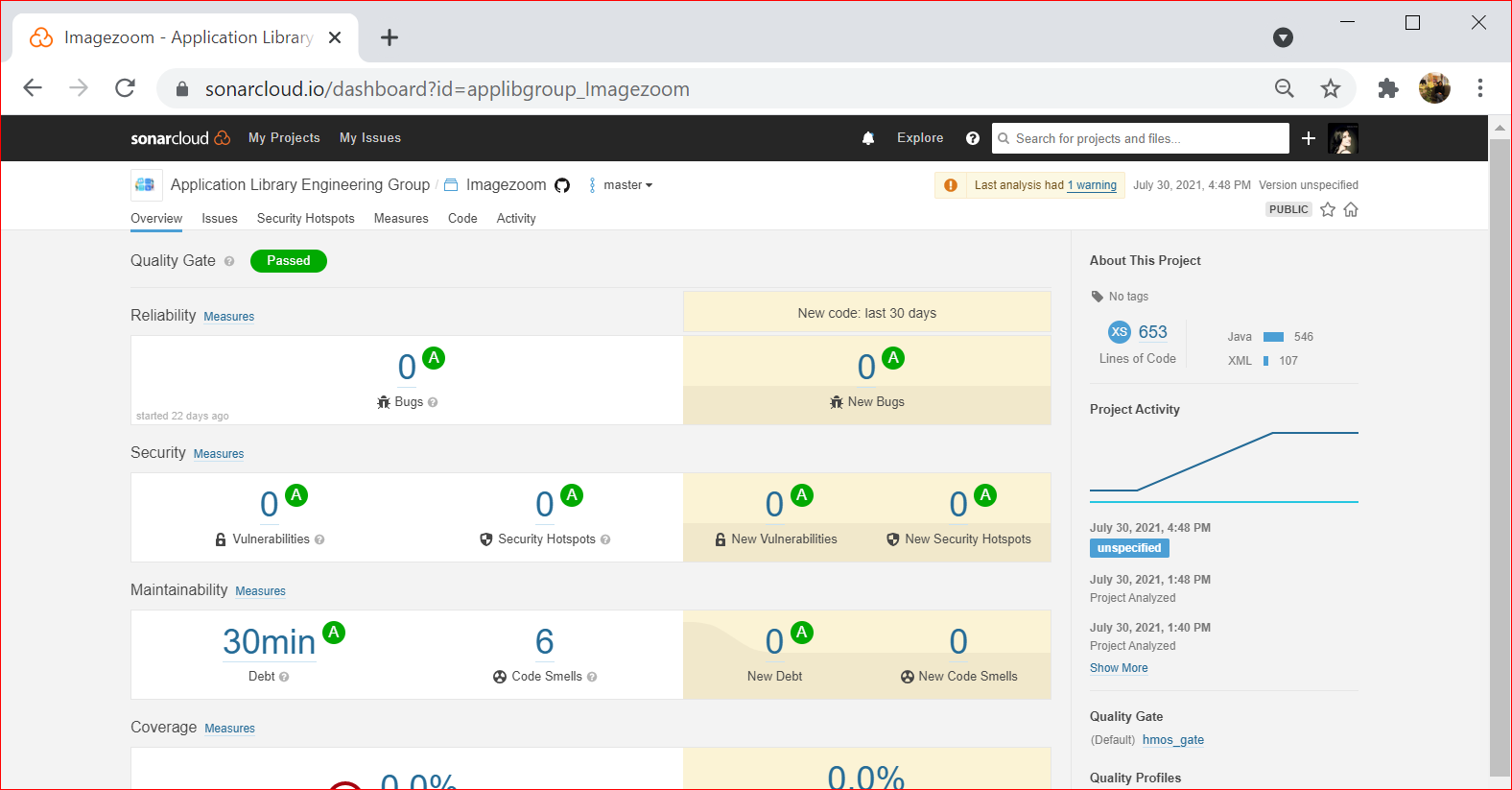Open the Overview tab
The width and height of the screenshot is (1512, 790).
[x=156, y=219]
